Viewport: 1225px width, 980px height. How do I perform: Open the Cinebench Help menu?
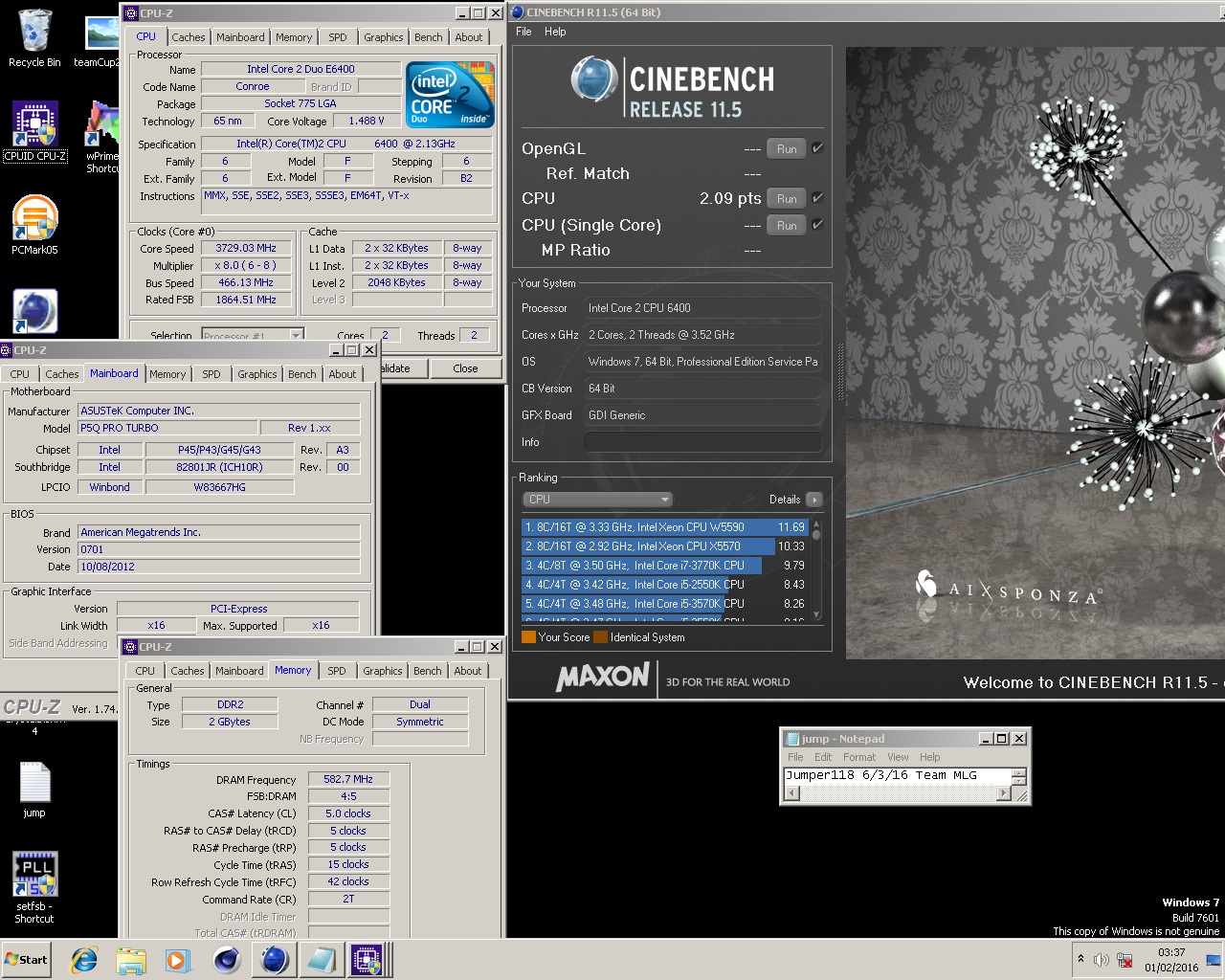point(555,32)
